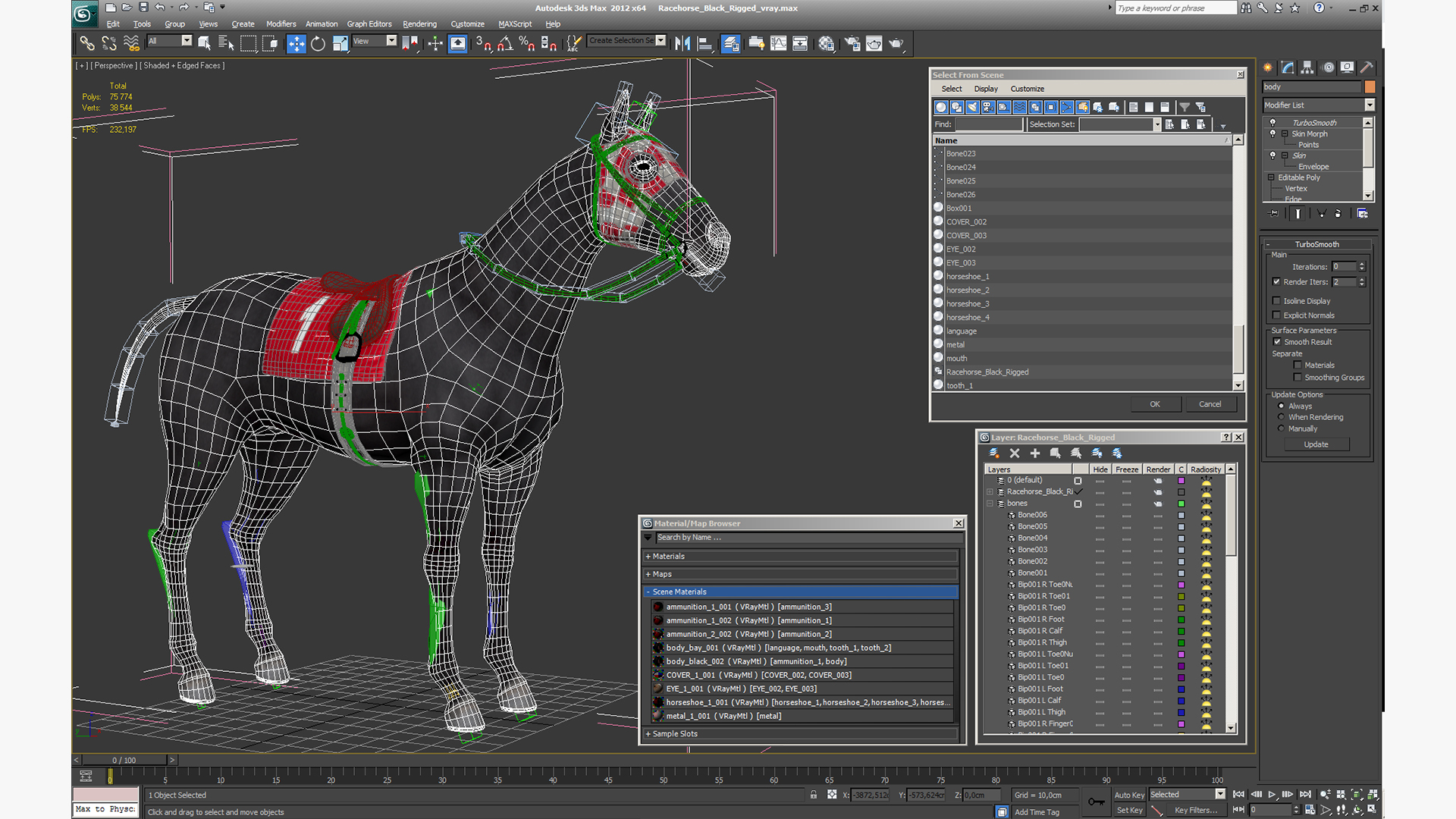The width and height of the screenshot is (1456, 819).
Task: Open reference coordinate View dropdown
Action: click(x=391, y=41)
